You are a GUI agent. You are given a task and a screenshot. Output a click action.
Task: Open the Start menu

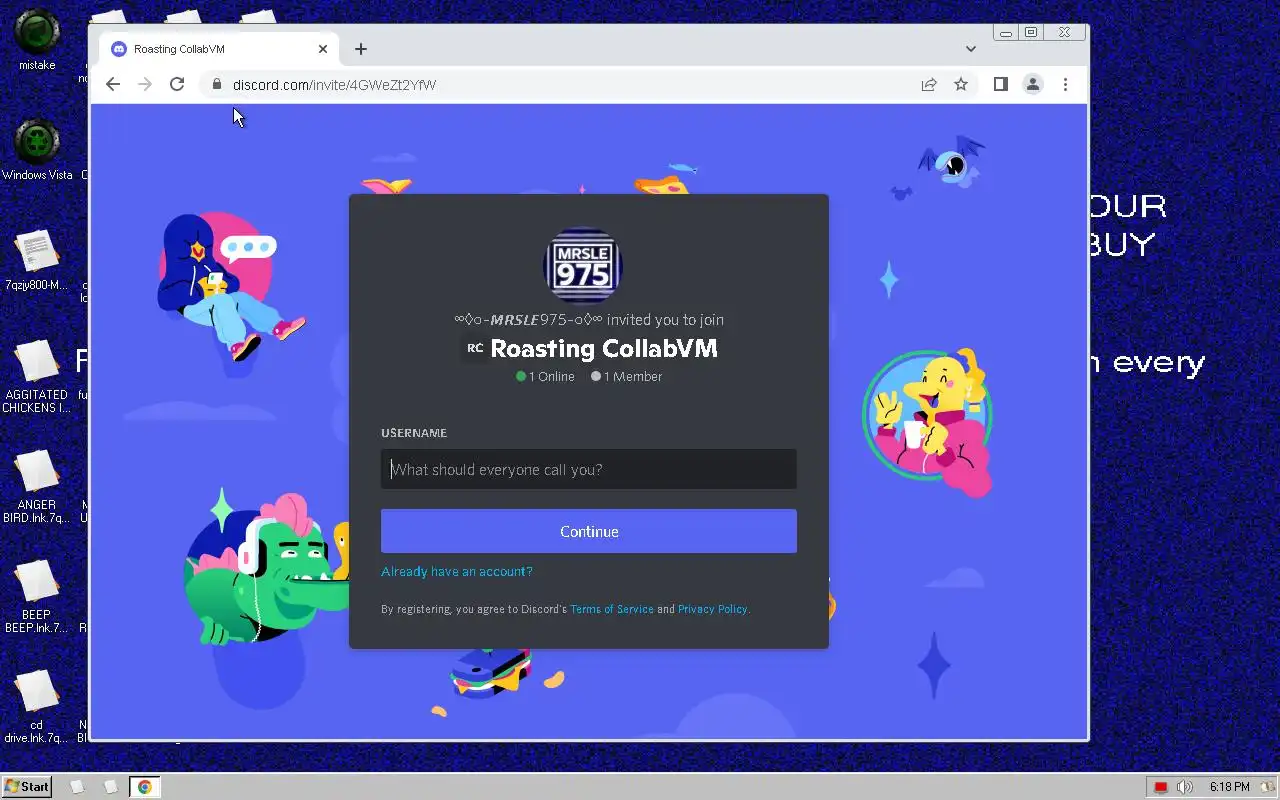(26, 787)
